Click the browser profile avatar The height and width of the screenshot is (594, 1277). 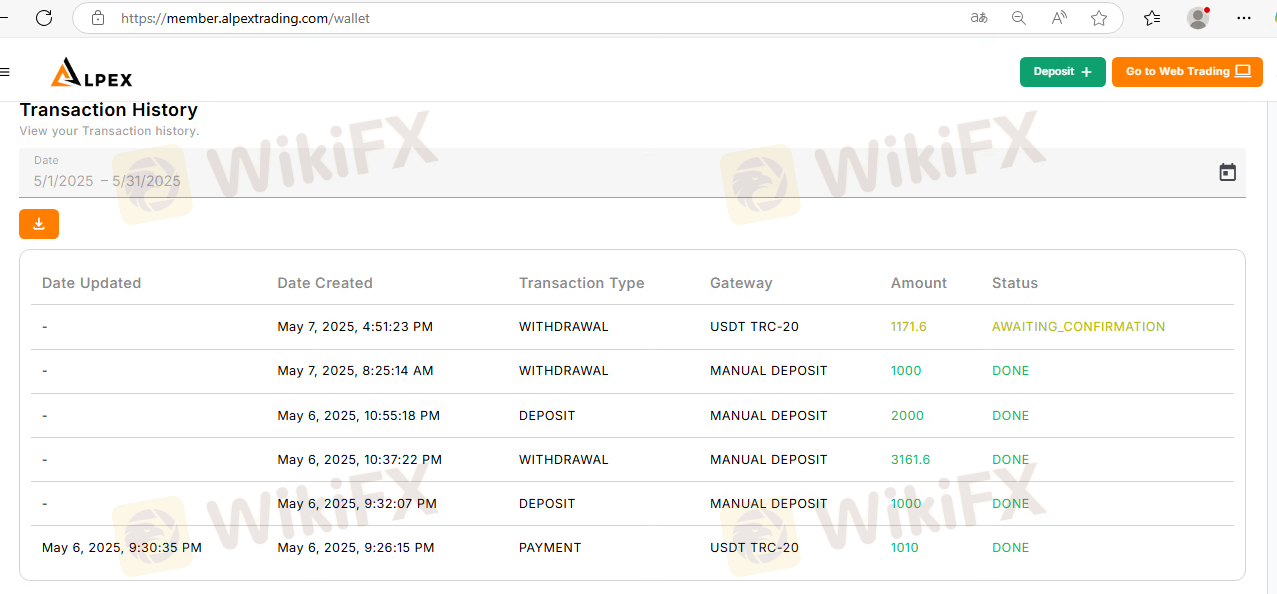tap(1198, 18)
